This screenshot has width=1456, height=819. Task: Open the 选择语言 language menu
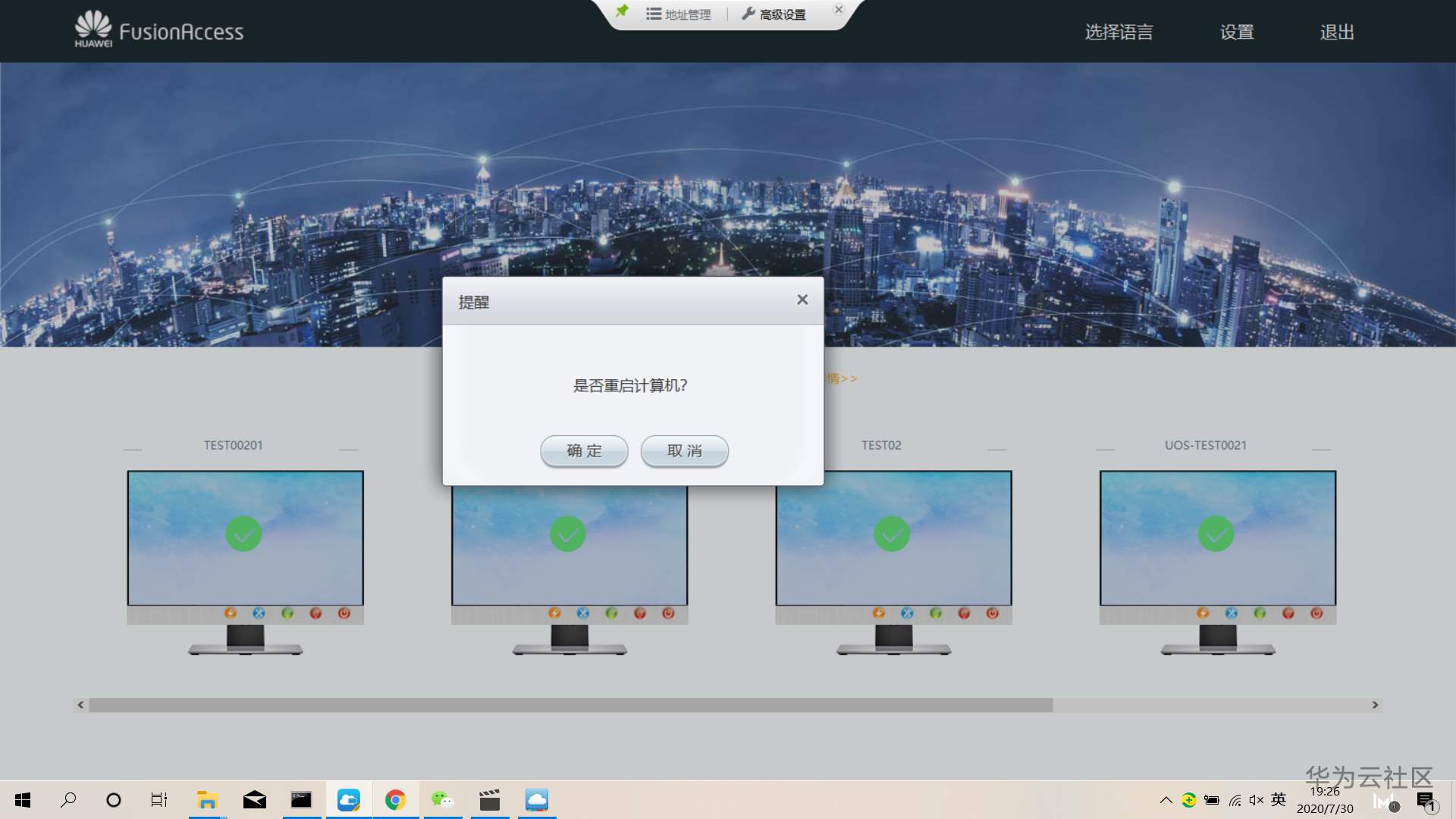point(1119,32)
